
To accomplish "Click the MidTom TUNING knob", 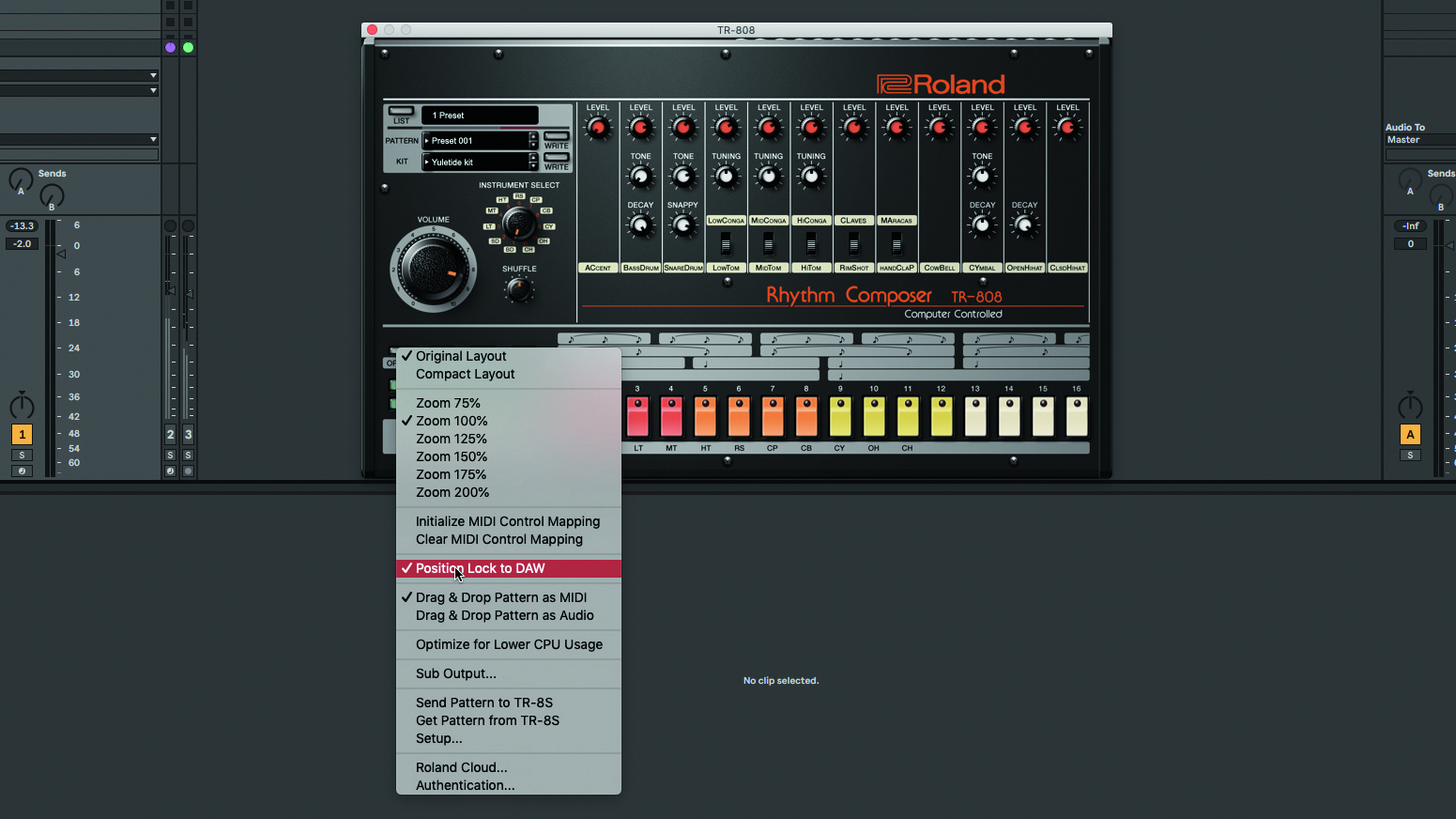I will [x=769, y=176].
